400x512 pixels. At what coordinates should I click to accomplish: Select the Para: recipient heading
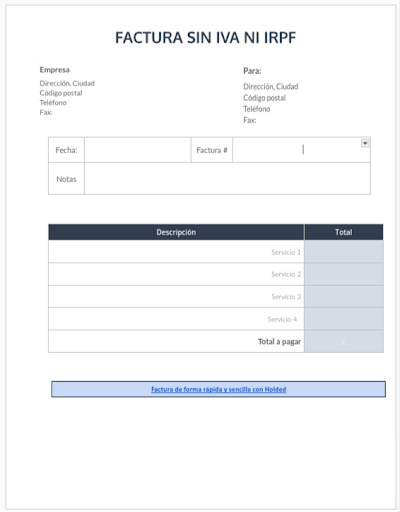[x=252, y=71]
